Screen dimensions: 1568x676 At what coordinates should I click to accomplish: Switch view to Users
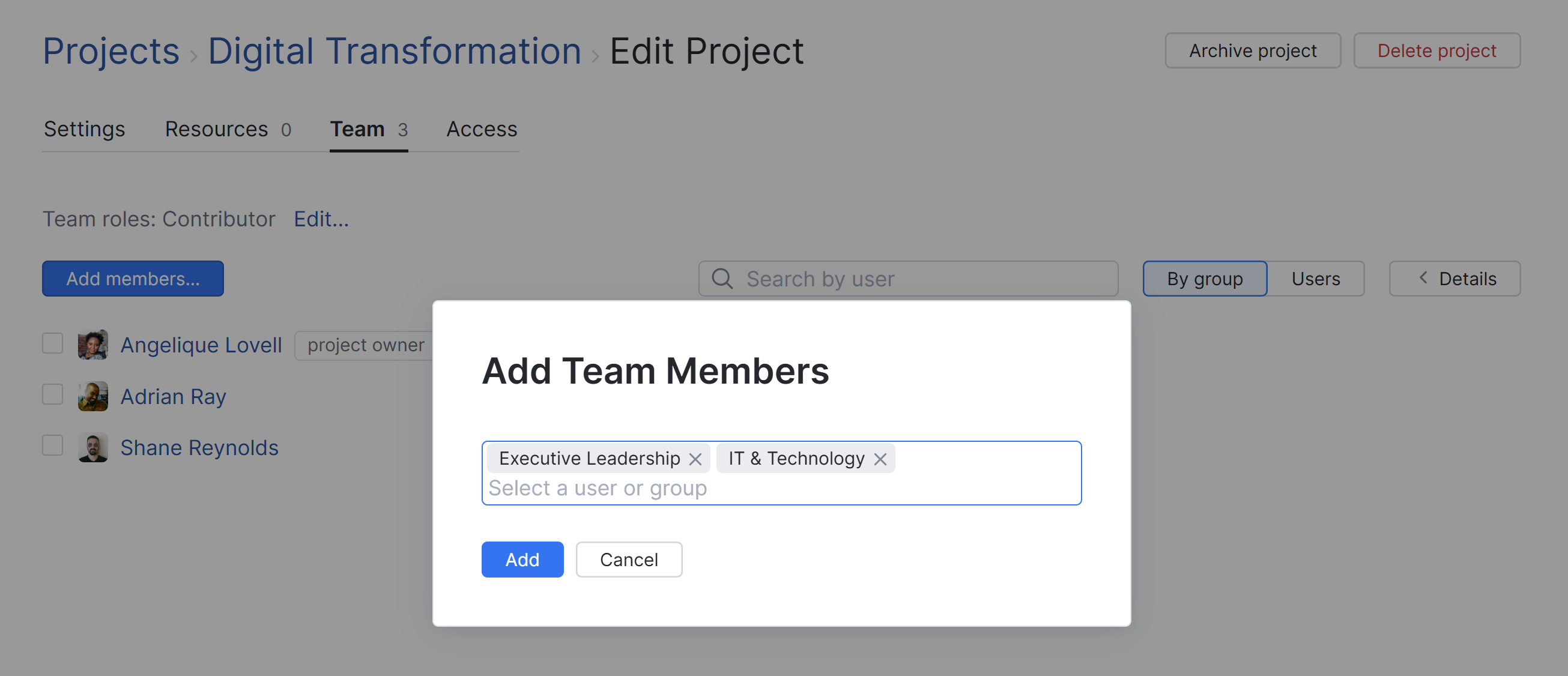click(1315, 279)
